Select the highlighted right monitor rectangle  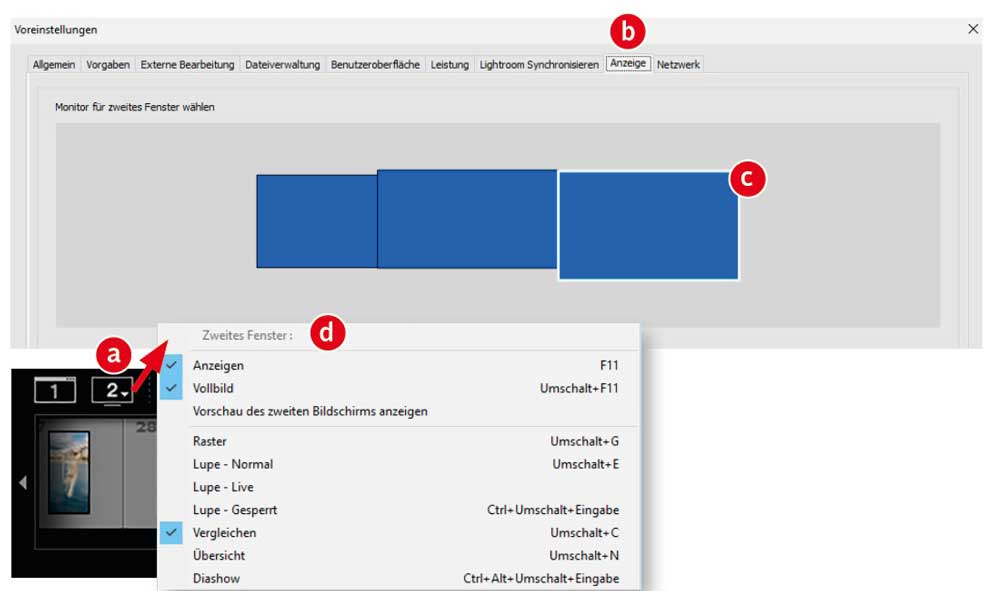click(649, 226)
